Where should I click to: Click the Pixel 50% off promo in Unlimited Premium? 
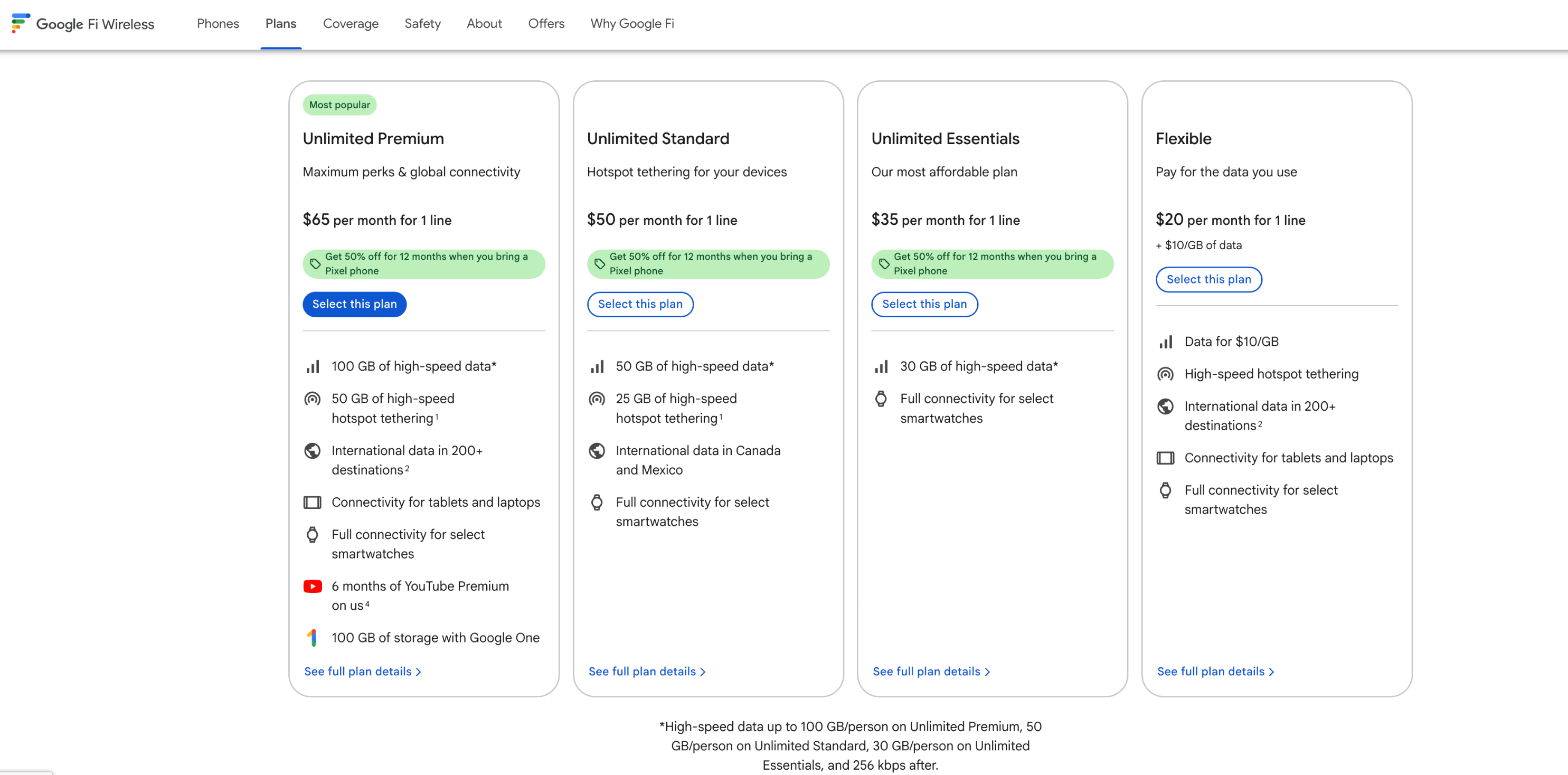point(423,263)
